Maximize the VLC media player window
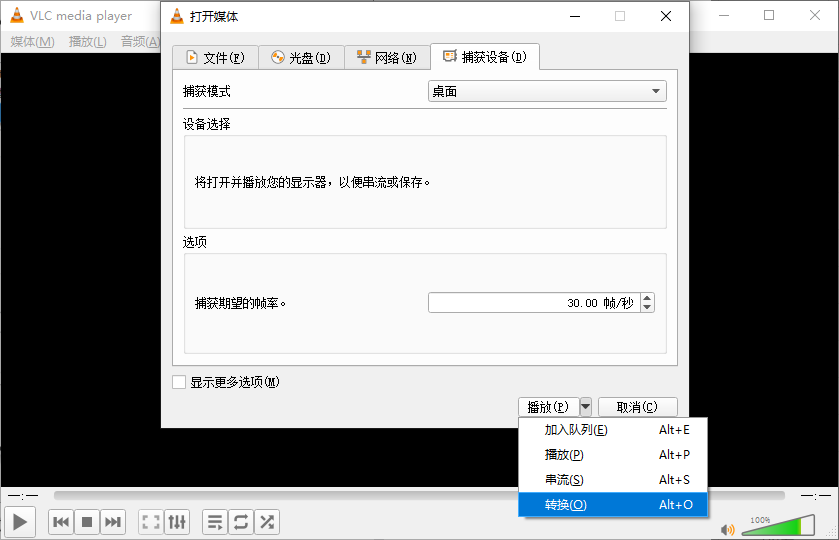The width and height of the screenshot is (839, 540). pos(769,16)
